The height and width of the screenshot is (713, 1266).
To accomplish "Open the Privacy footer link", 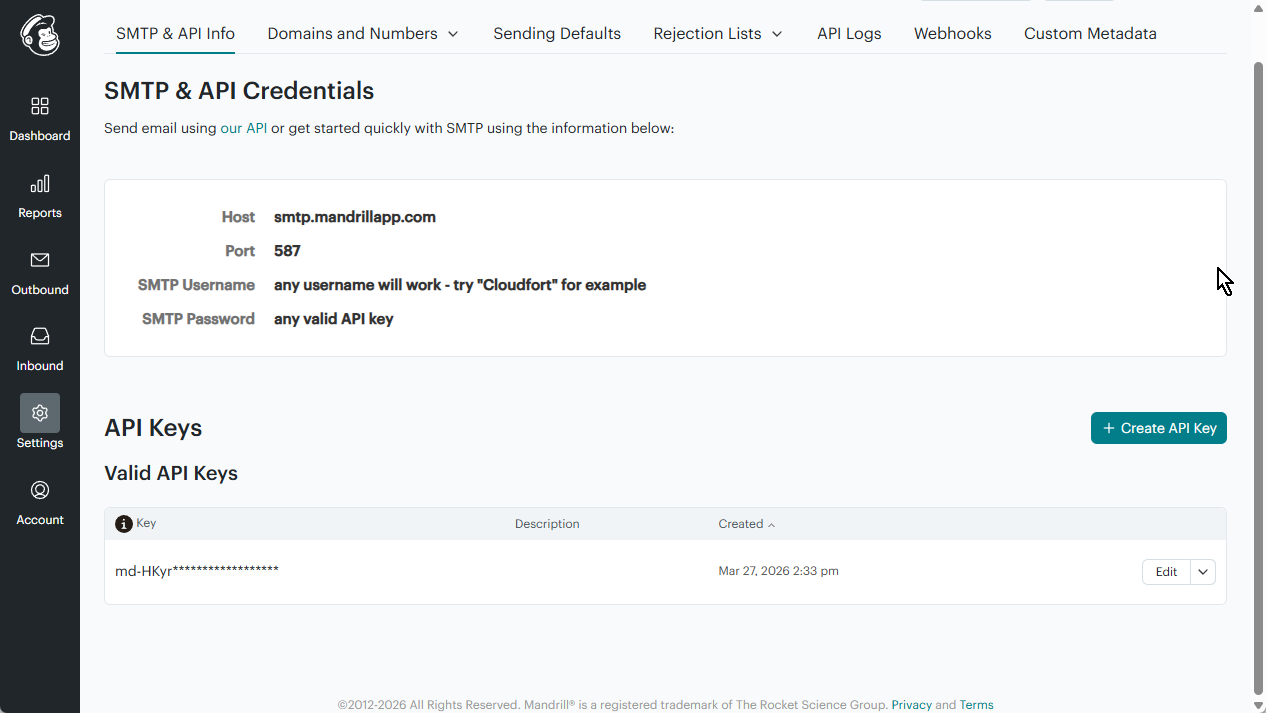I will click(x=911, y=705).
